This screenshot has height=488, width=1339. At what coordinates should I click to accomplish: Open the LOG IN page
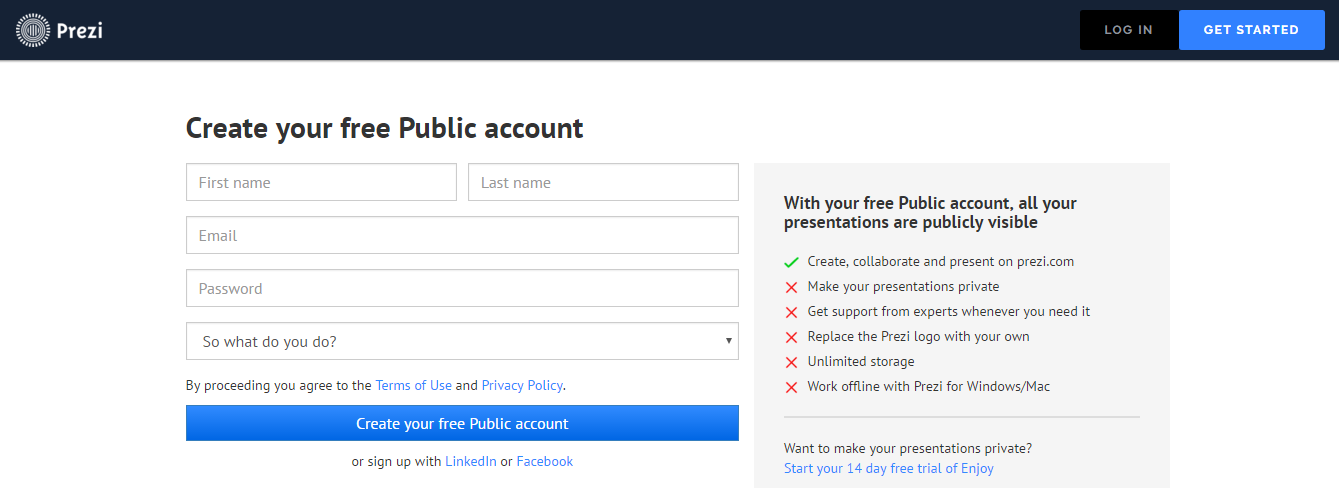click(x=1129, y=30)
